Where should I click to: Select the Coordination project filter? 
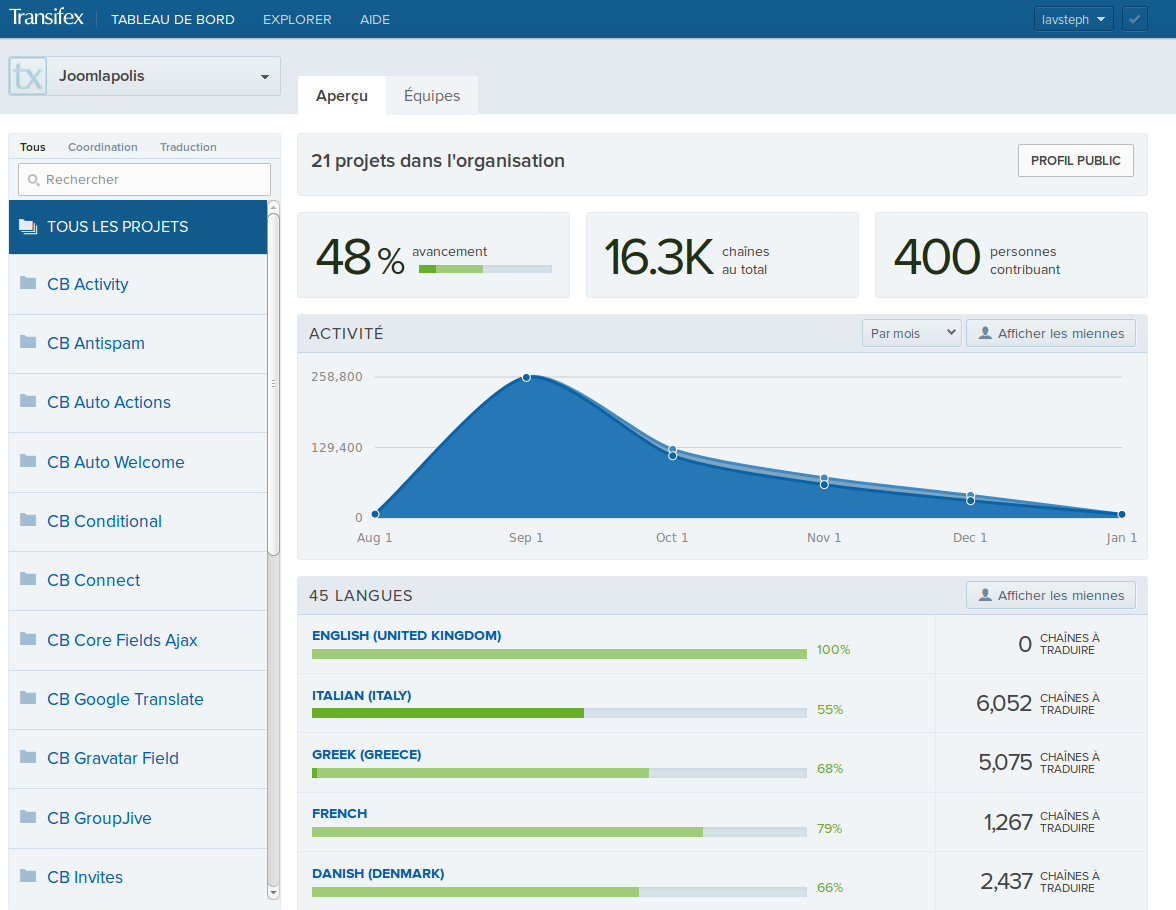tap(102, 147)
